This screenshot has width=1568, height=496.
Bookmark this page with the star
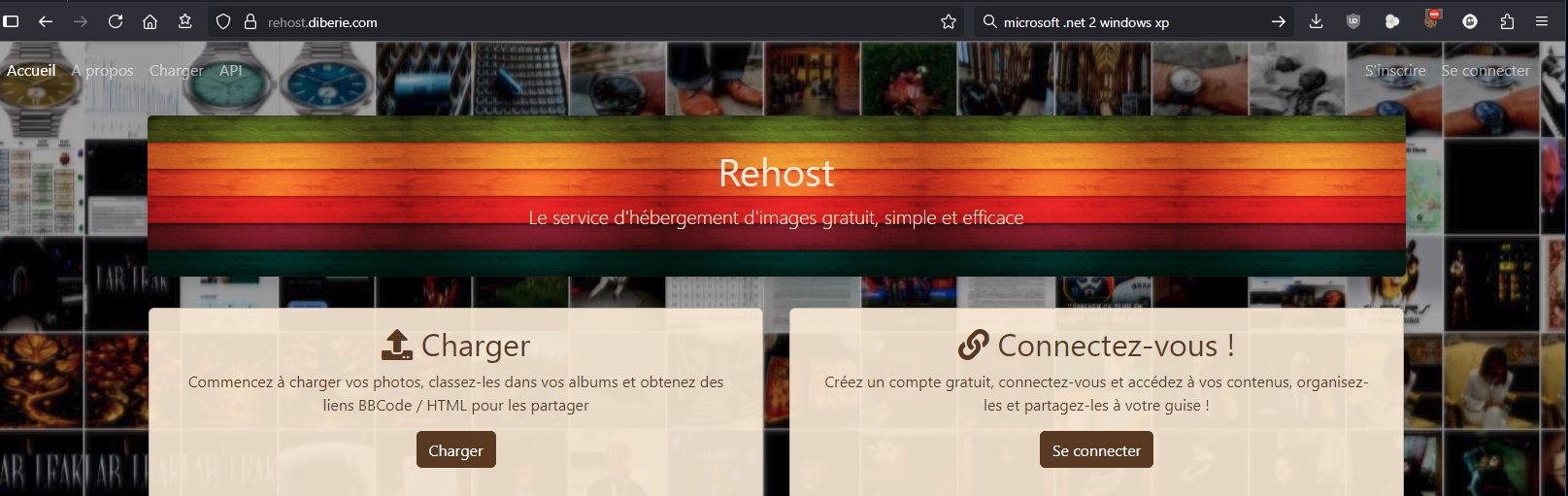click(949, 21)
